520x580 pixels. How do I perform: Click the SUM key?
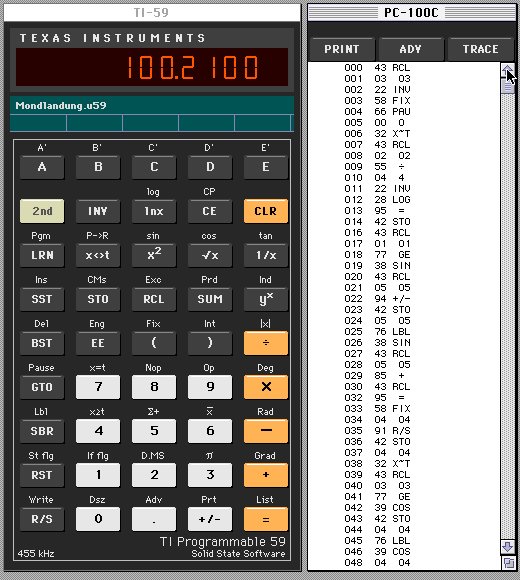coord(209,299)
